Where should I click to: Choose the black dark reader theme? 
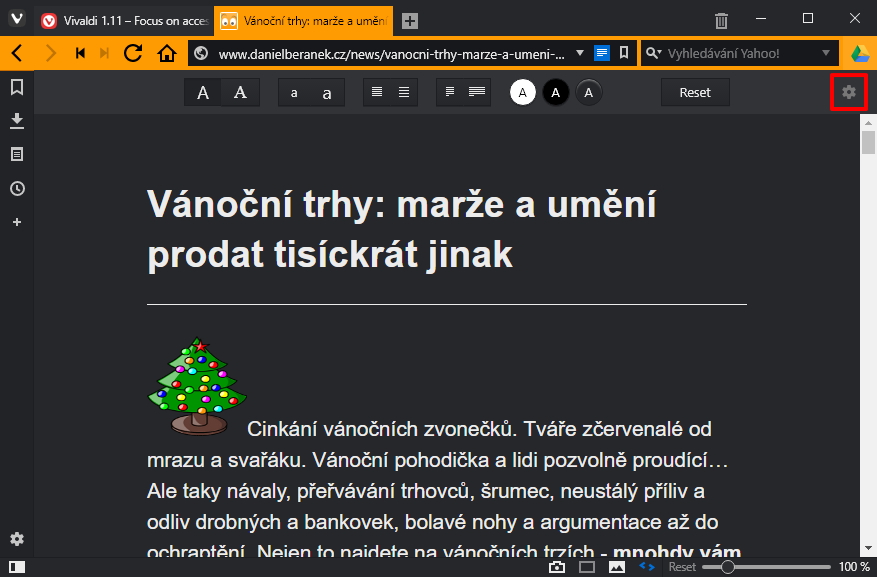tap(555, 92)
